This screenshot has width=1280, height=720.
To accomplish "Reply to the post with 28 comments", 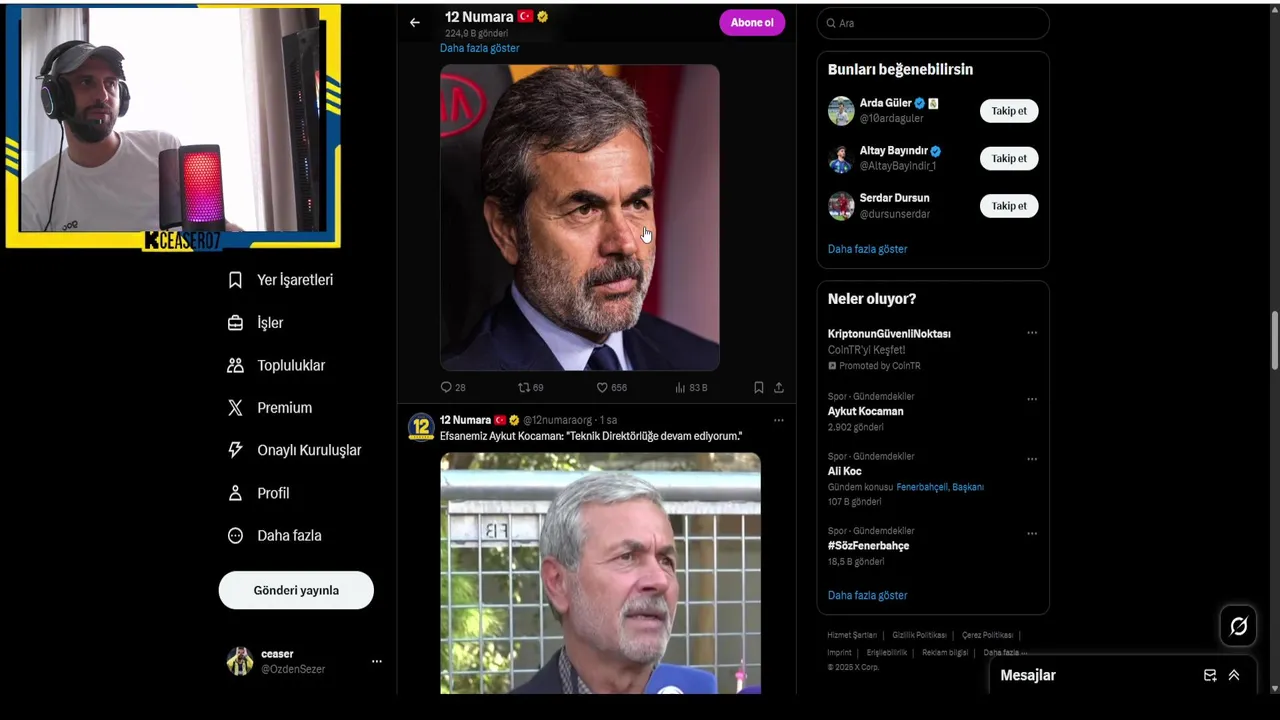I will (x=453, y=387).
